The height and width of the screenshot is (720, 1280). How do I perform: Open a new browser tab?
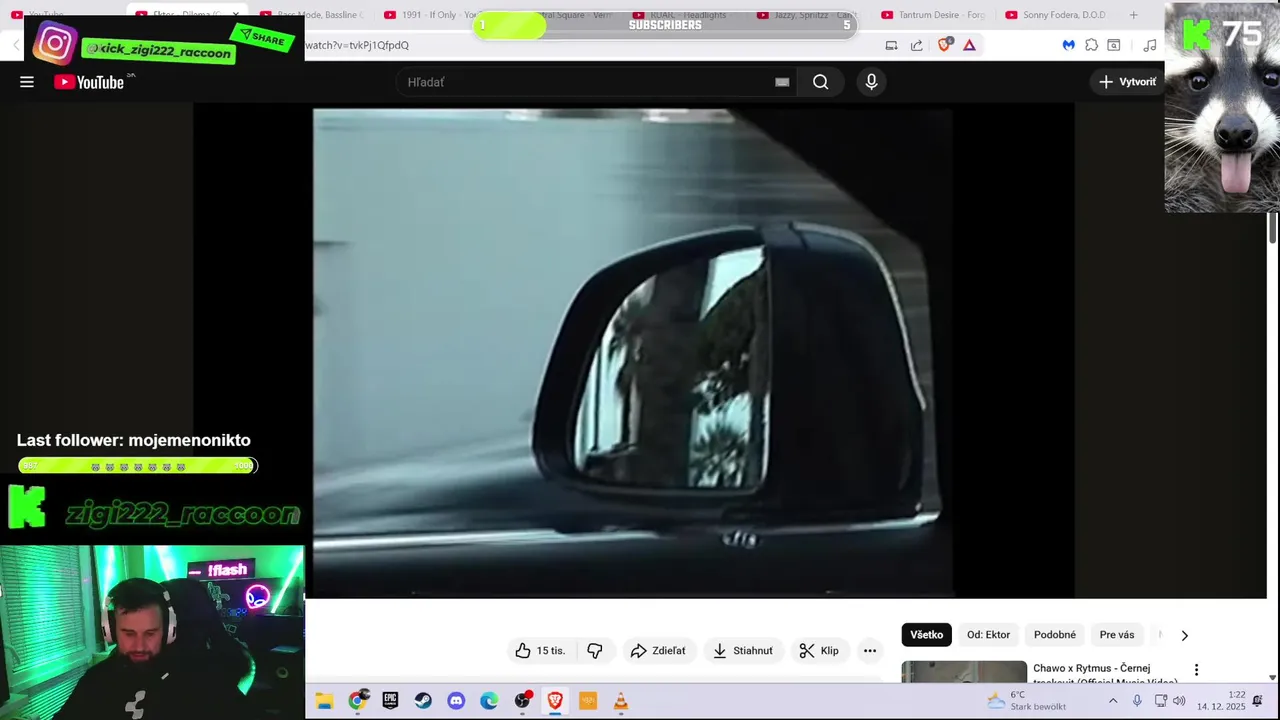coord(1133,15)
